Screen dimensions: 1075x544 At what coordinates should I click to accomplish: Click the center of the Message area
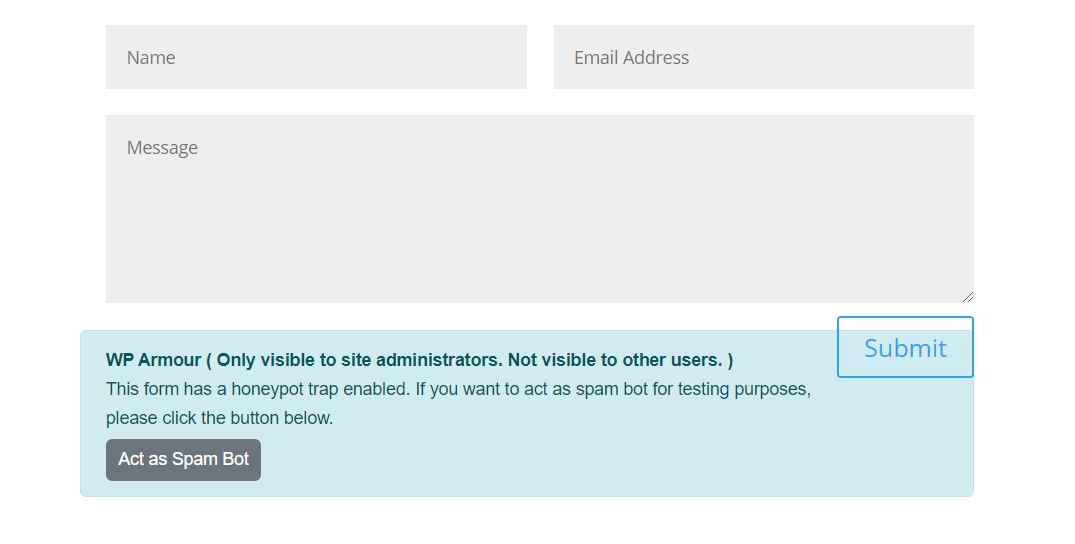539,208
